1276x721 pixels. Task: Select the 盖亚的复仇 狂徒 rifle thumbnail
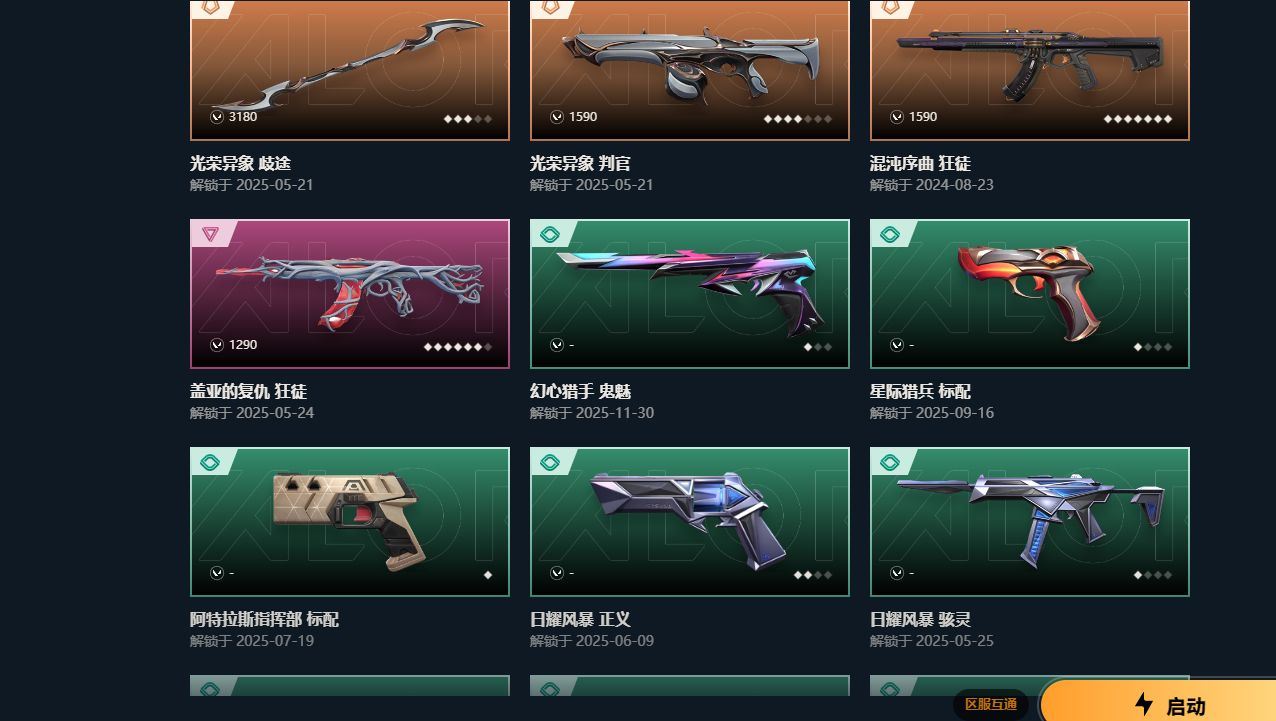pyautogui.click(x=350, y=294)
